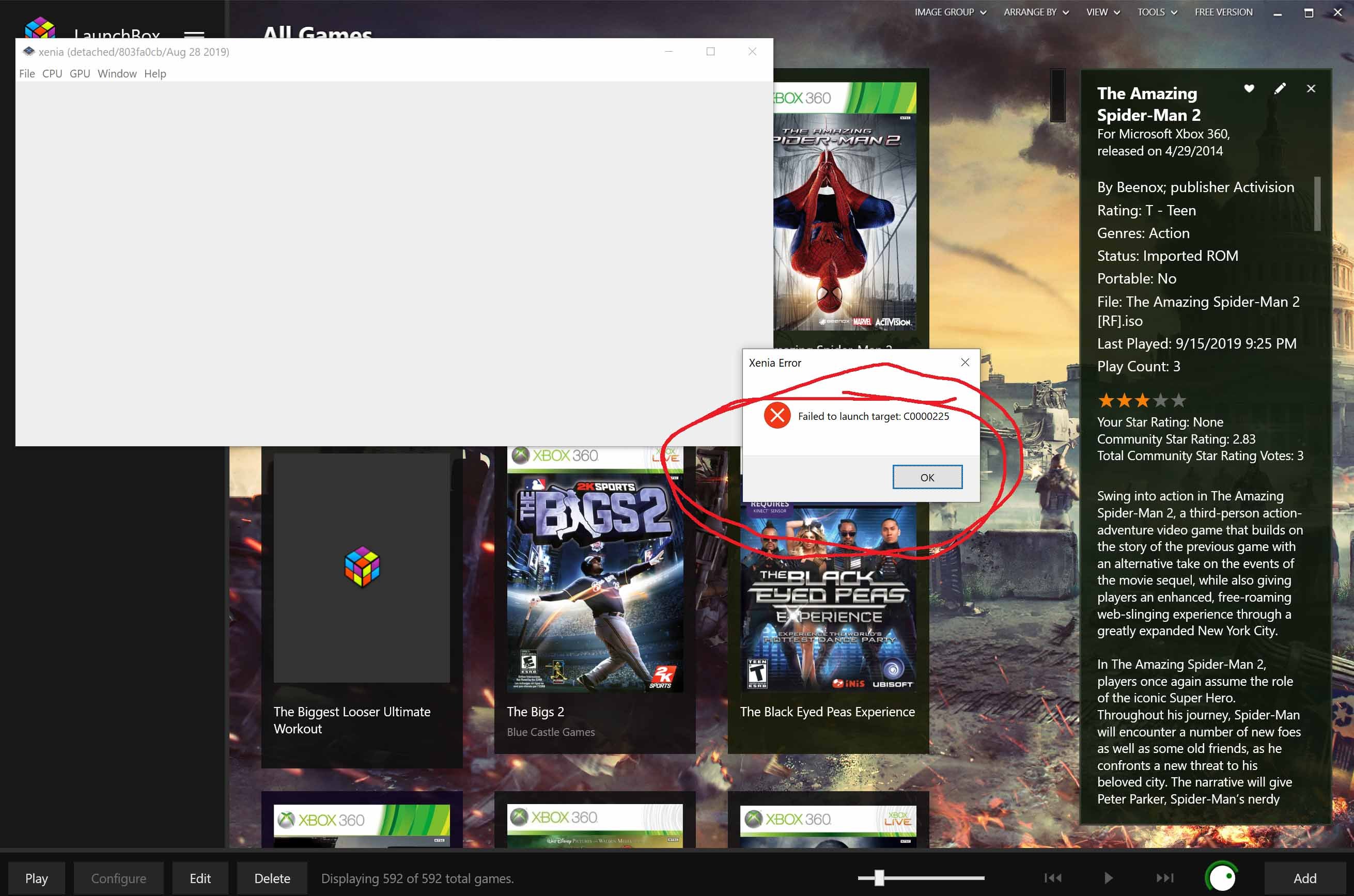Click 'Last Played: 9/15/2019 9:25 PM'
The height and width of the screenshot is (896, 1354).
[x=1196, y=343]
